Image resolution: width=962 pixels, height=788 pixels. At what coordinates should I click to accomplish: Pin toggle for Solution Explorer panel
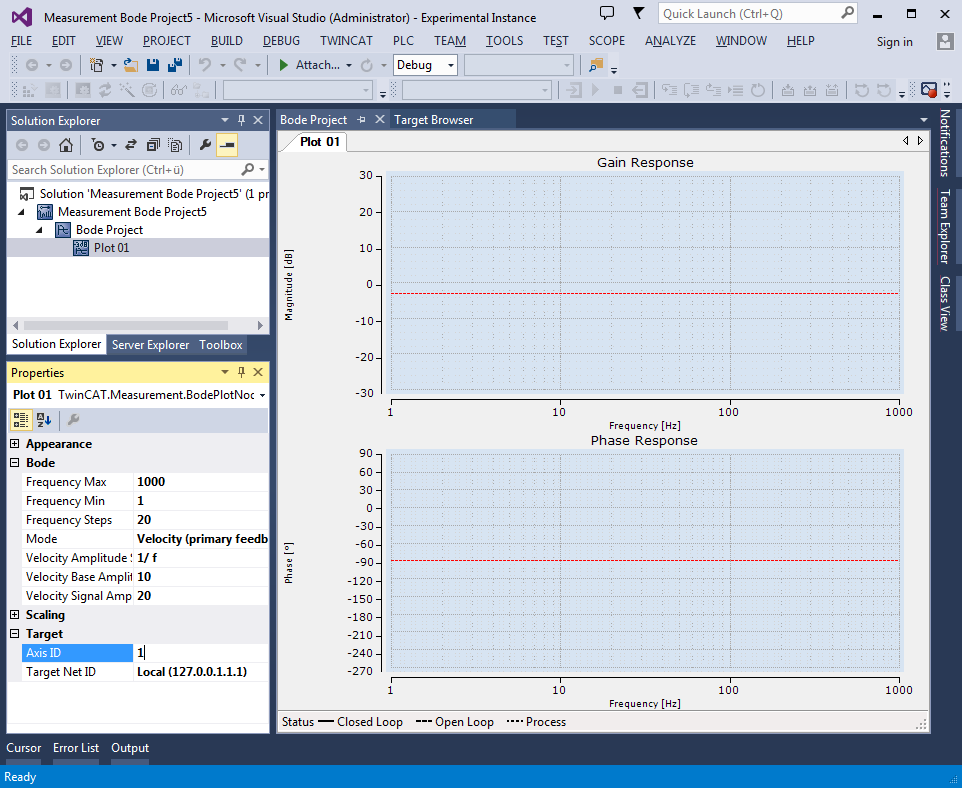242,120
